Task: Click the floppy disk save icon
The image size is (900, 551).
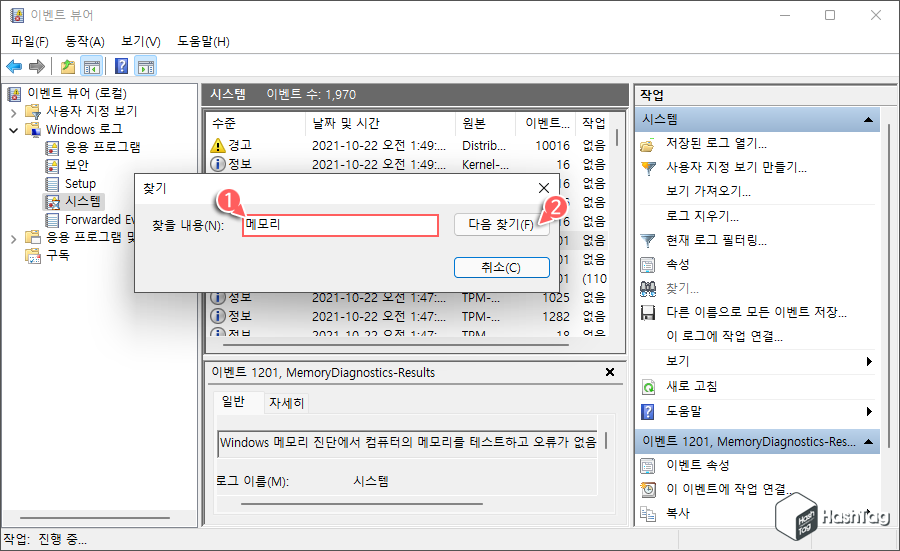Action: tap(647, 313)
